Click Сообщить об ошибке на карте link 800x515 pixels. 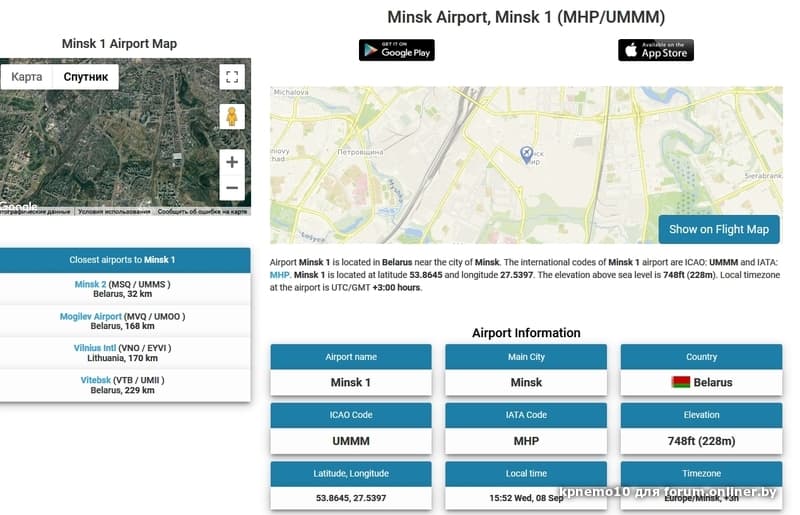pyautogui.click(x=202, y=211)
